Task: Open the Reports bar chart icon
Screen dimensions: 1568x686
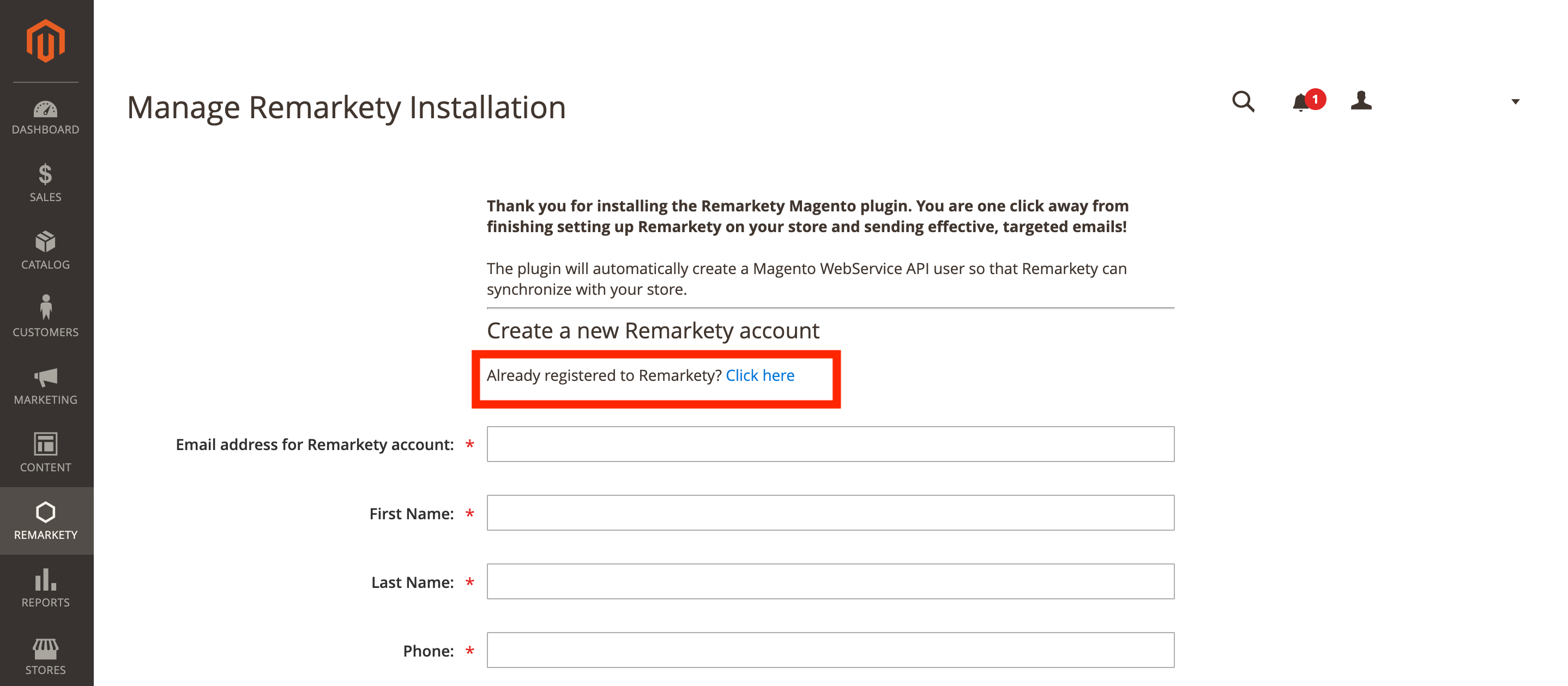Action: 46,580
